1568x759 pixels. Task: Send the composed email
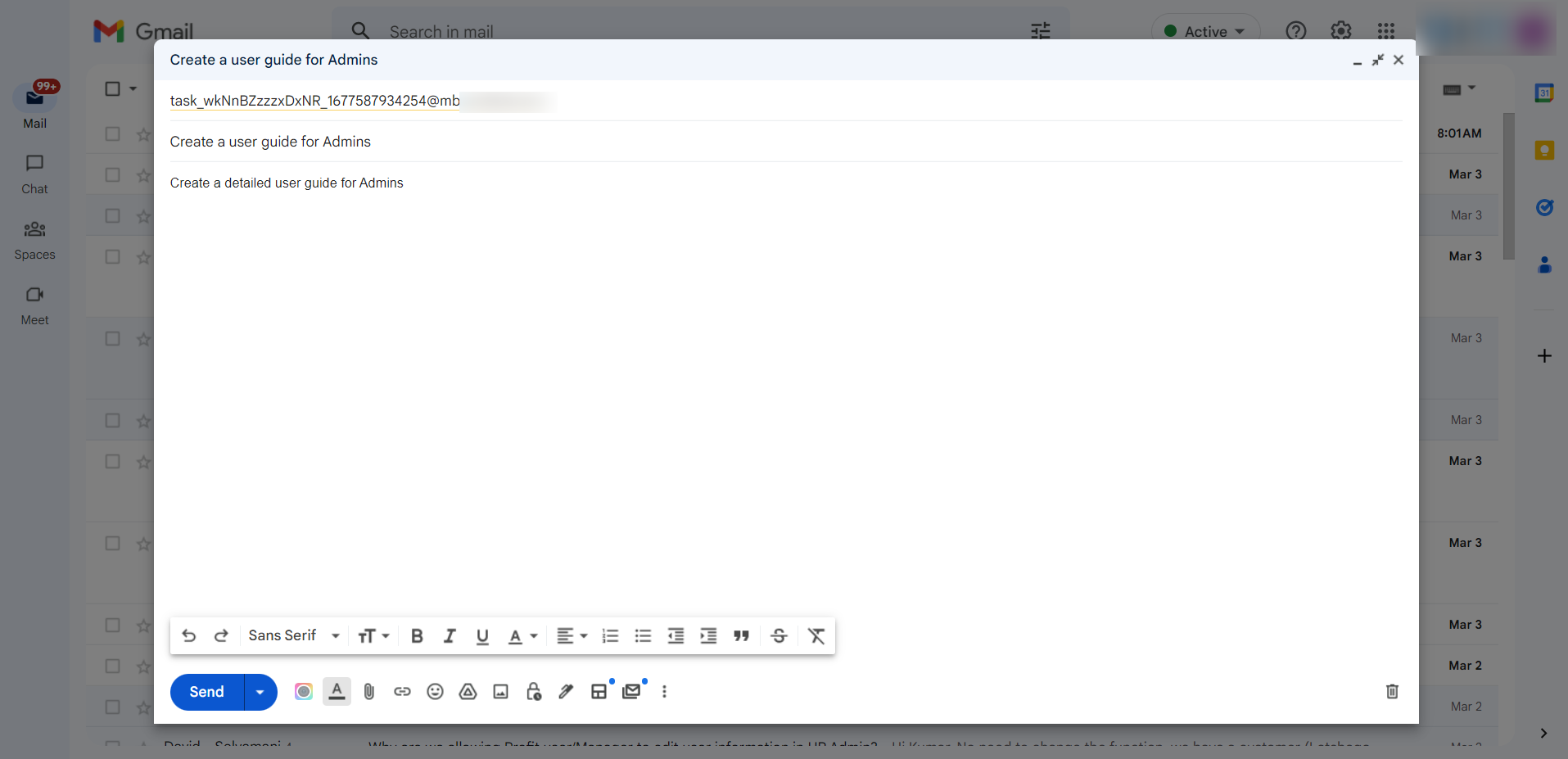pyautogui.click(x=206, y=691)
